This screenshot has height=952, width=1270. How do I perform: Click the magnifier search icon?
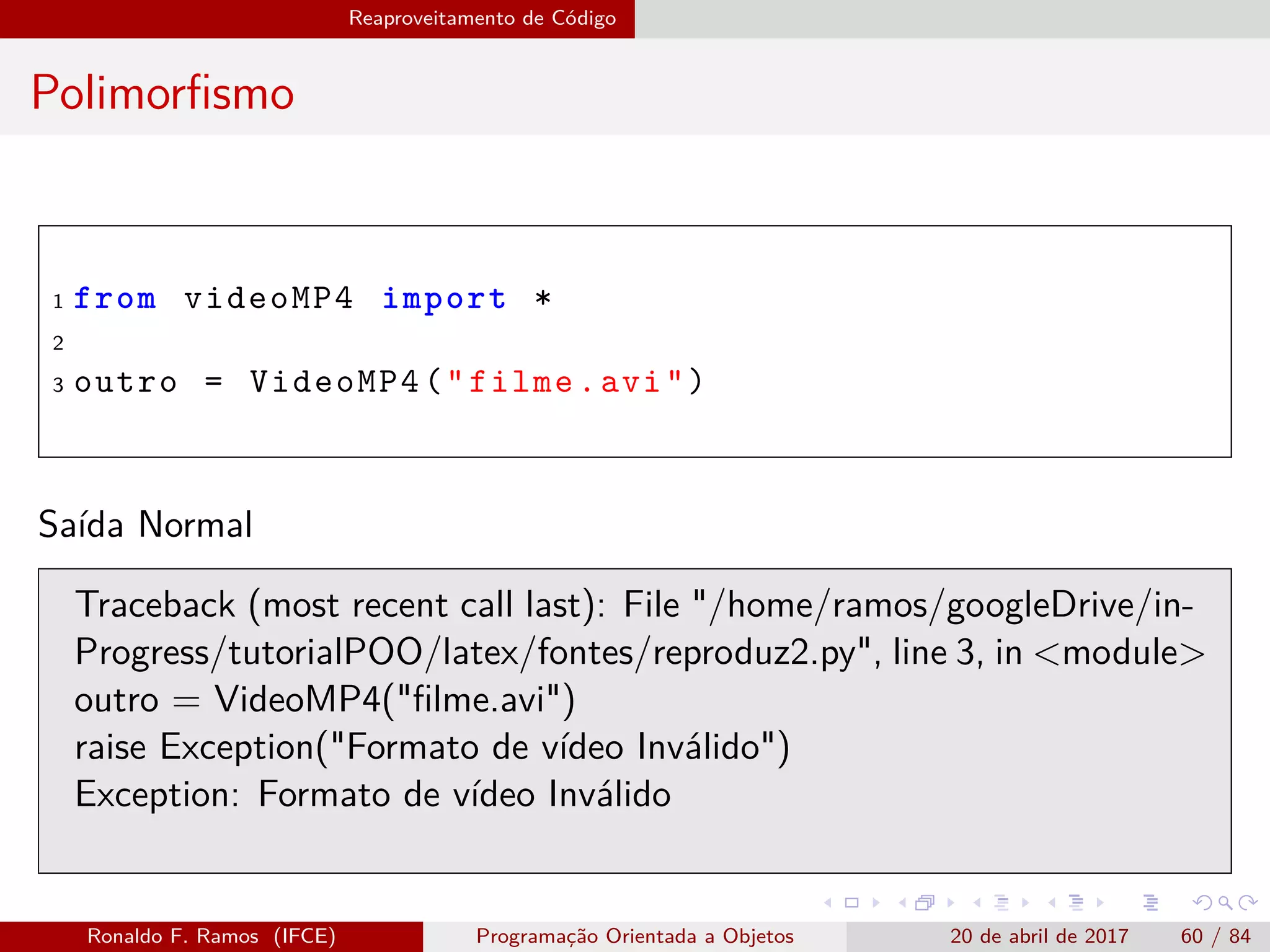point(1225,903)
